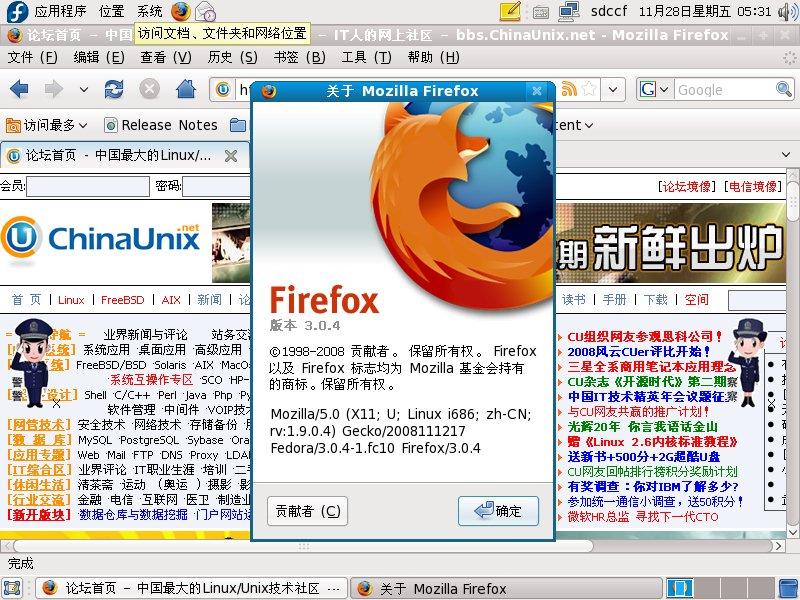Click the trash applet at bottom right
The width and height of the screenshot is (800, 600).
tap(789, 588)
